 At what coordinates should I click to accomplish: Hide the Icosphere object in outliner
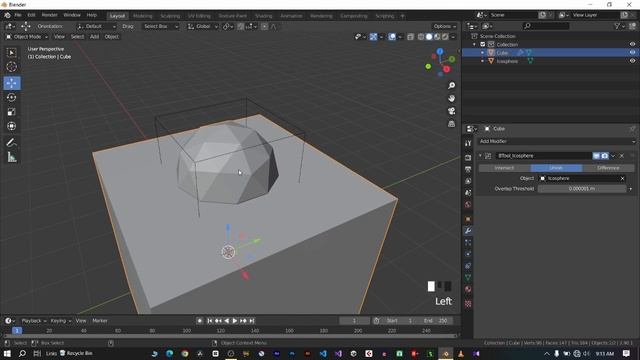632,61
